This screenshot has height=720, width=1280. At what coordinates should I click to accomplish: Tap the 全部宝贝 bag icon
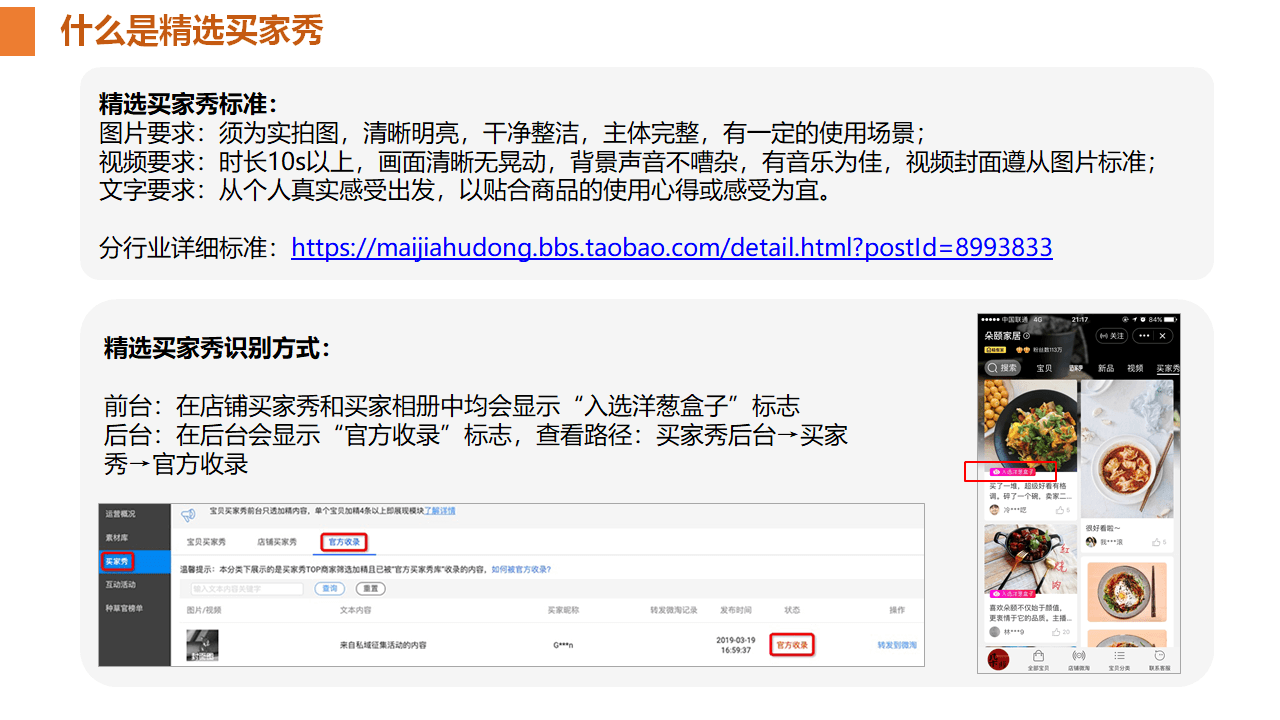pos(1039,656)
